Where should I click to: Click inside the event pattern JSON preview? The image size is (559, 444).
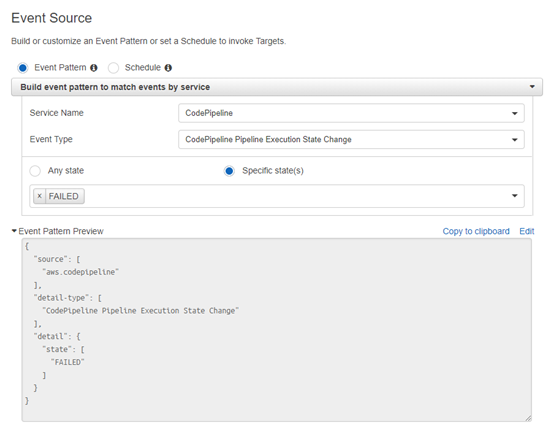pyautogui.click(x=277, y=330)
